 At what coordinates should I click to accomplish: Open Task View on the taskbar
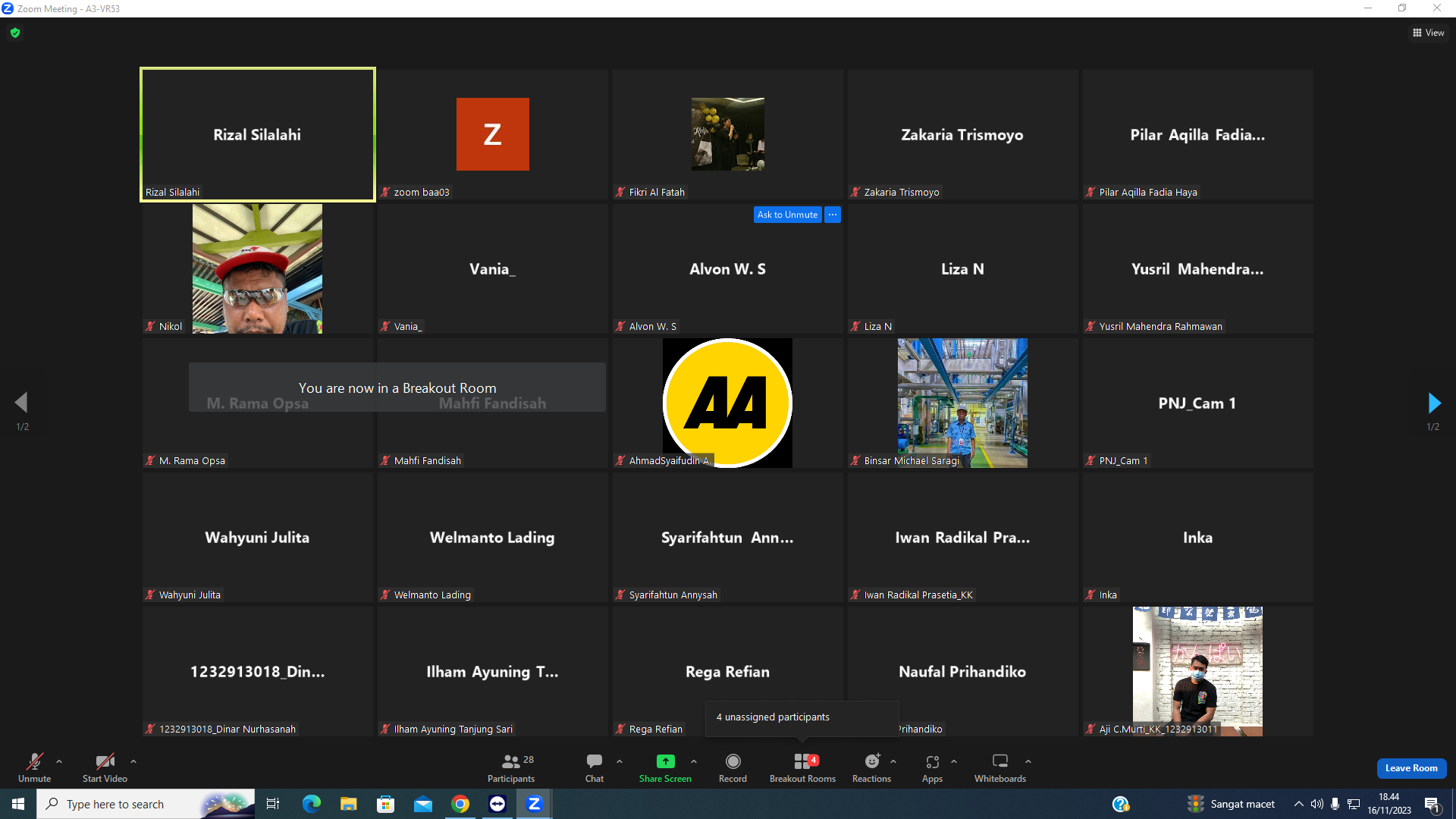tap(273, 804)
